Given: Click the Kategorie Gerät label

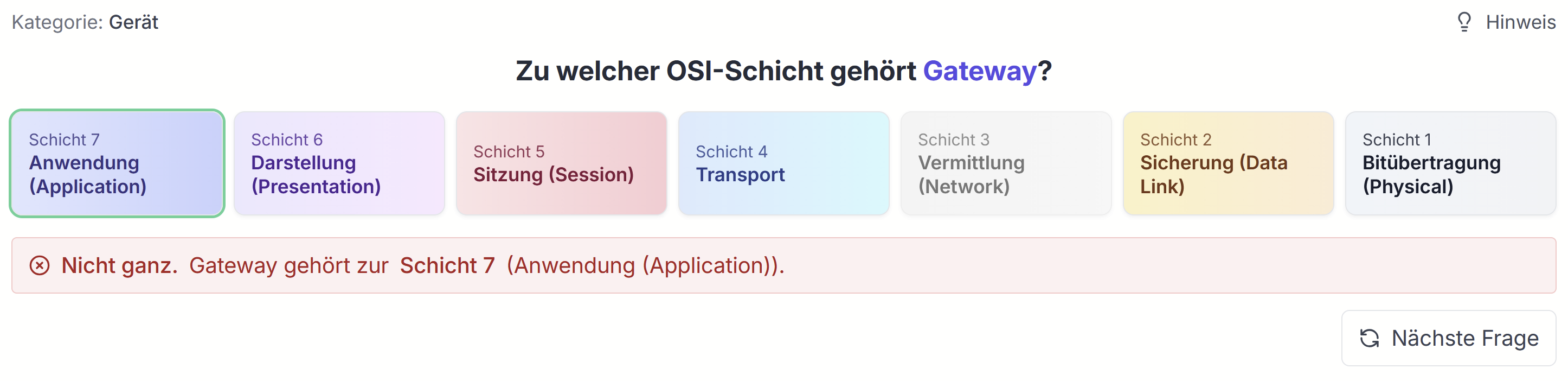Looking at the screenshot, I should click(85, 22).
